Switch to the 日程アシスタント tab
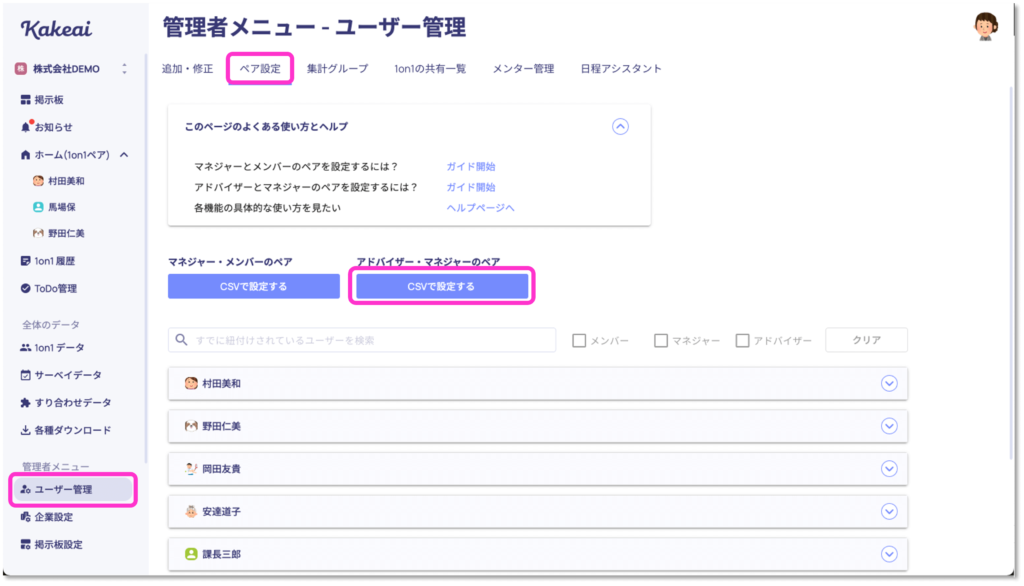Screen dimensions: 1024x586 (x=621, y=69)
